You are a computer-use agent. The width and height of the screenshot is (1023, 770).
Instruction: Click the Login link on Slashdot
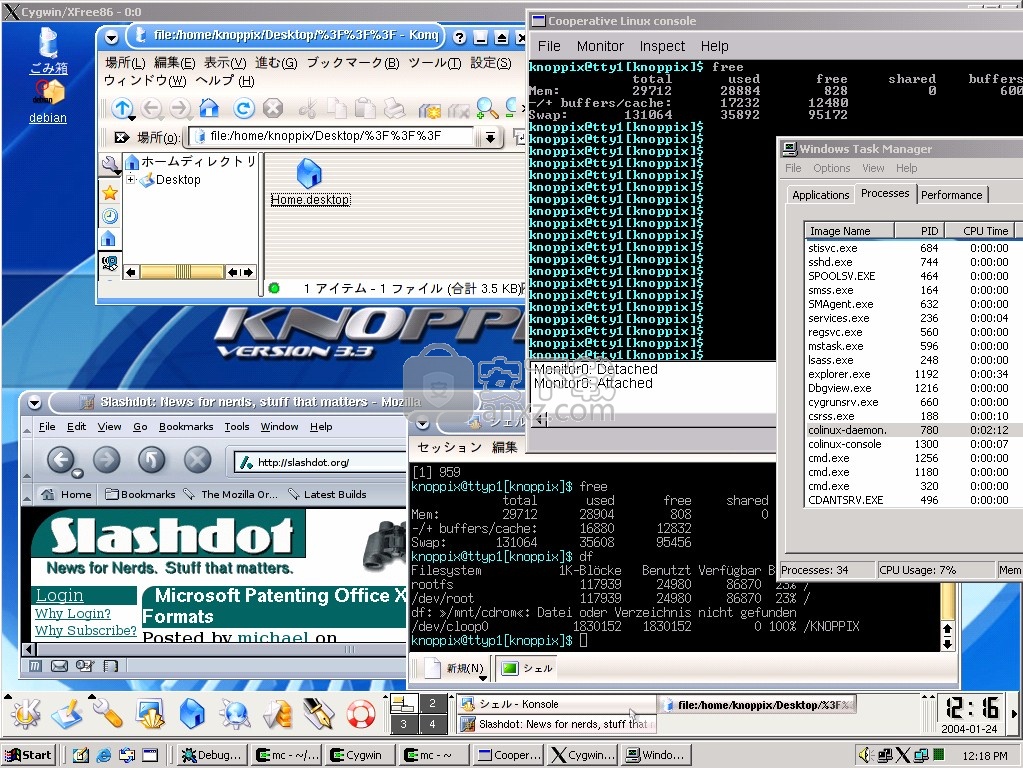coord(59,595)
